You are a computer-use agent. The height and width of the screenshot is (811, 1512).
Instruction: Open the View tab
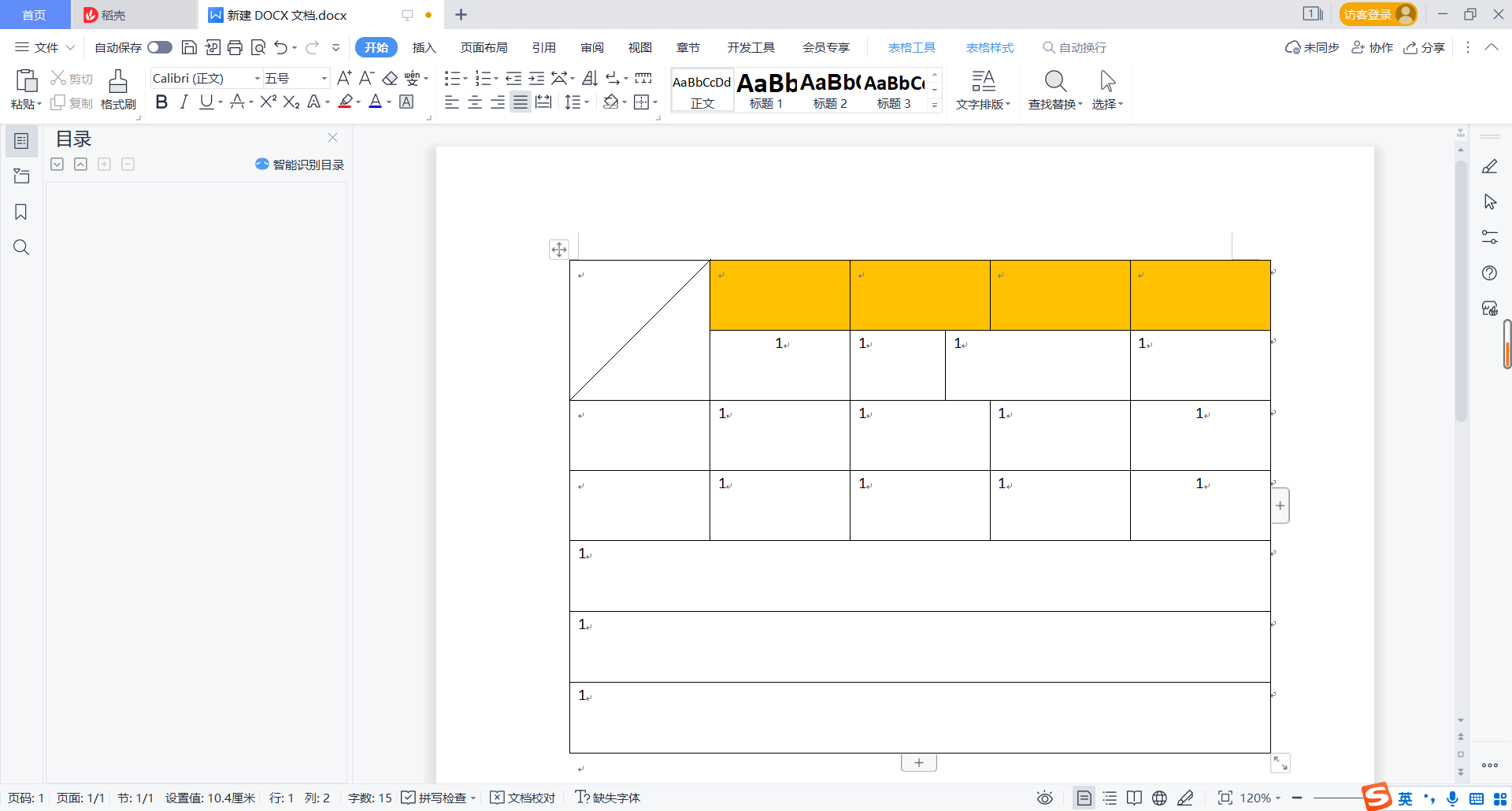tap(639, 47)
